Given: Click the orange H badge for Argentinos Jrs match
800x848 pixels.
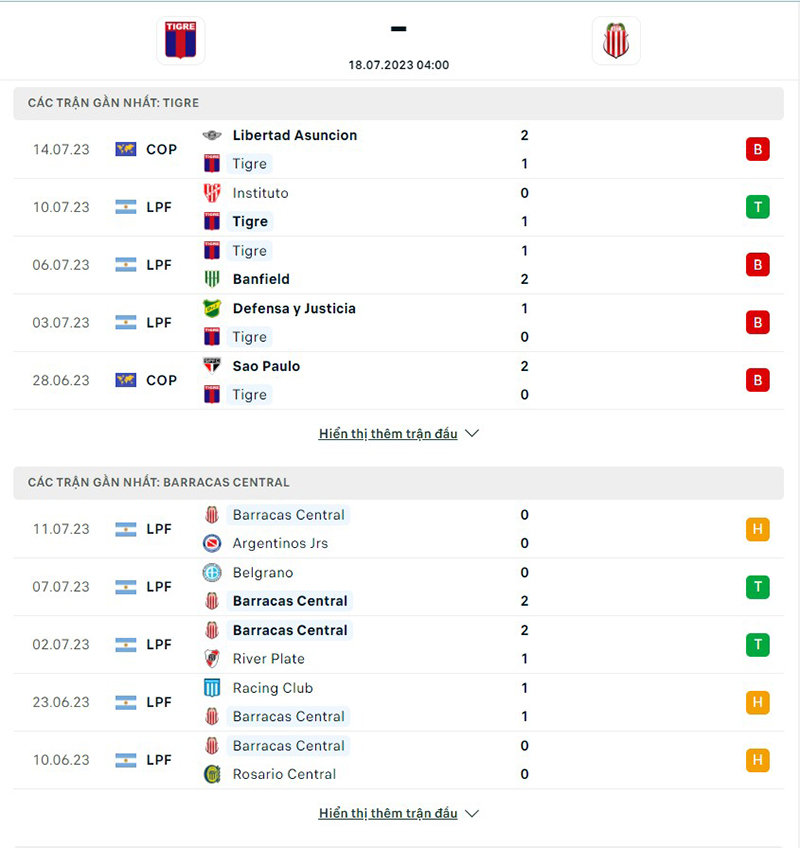Looking at the screenshot, I should tap(757, 529).
